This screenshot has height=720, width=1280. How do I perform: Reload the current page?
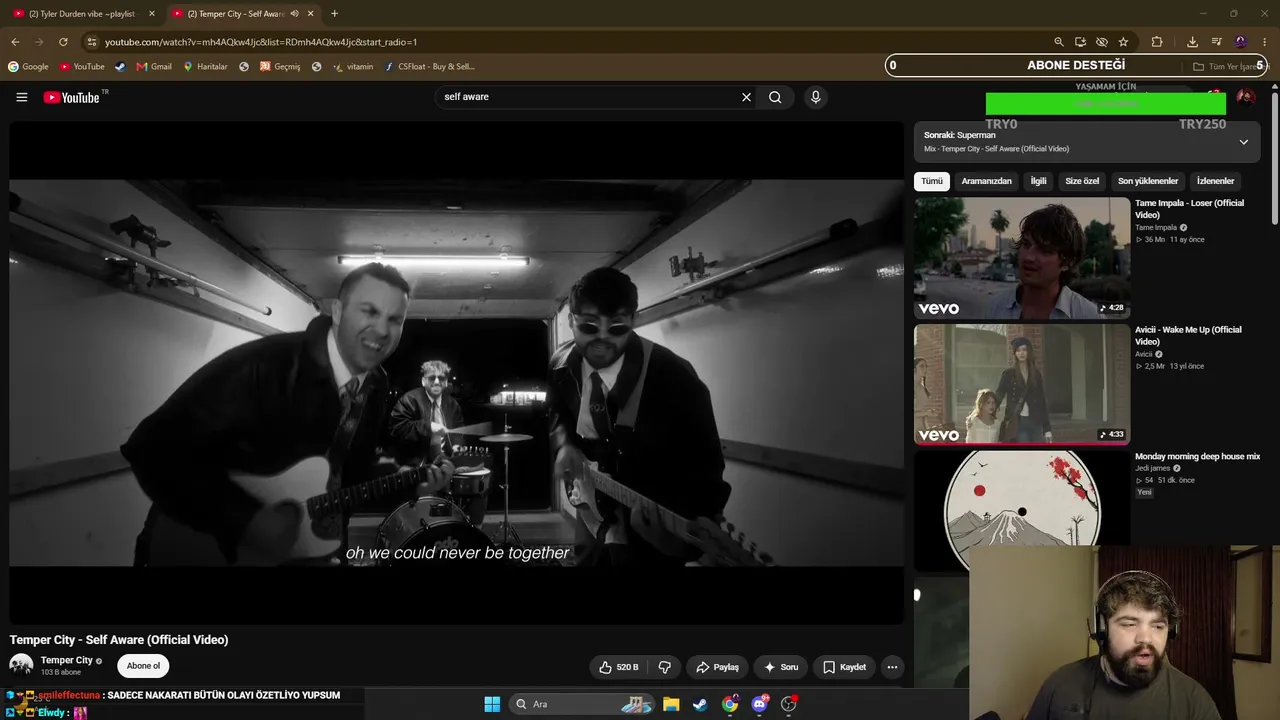(x=63, y=42)
